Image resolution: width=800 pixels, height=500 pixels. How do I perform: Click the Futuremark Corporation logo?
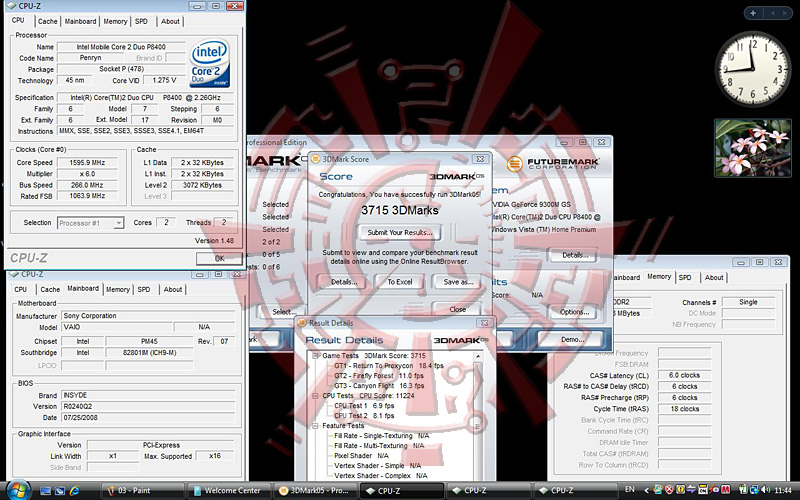pyautogui.click(x=553, y=164)
